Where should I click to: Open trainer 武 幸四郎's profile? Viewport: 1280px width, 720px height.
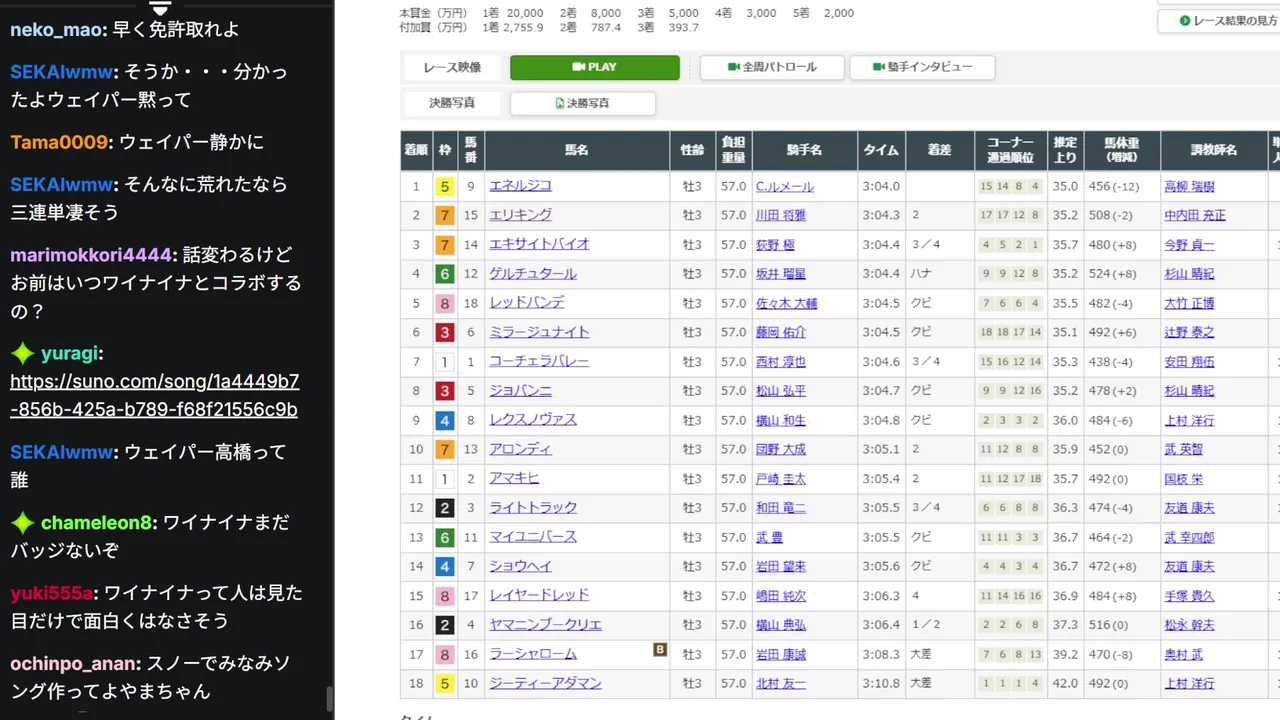(1190, 536)
